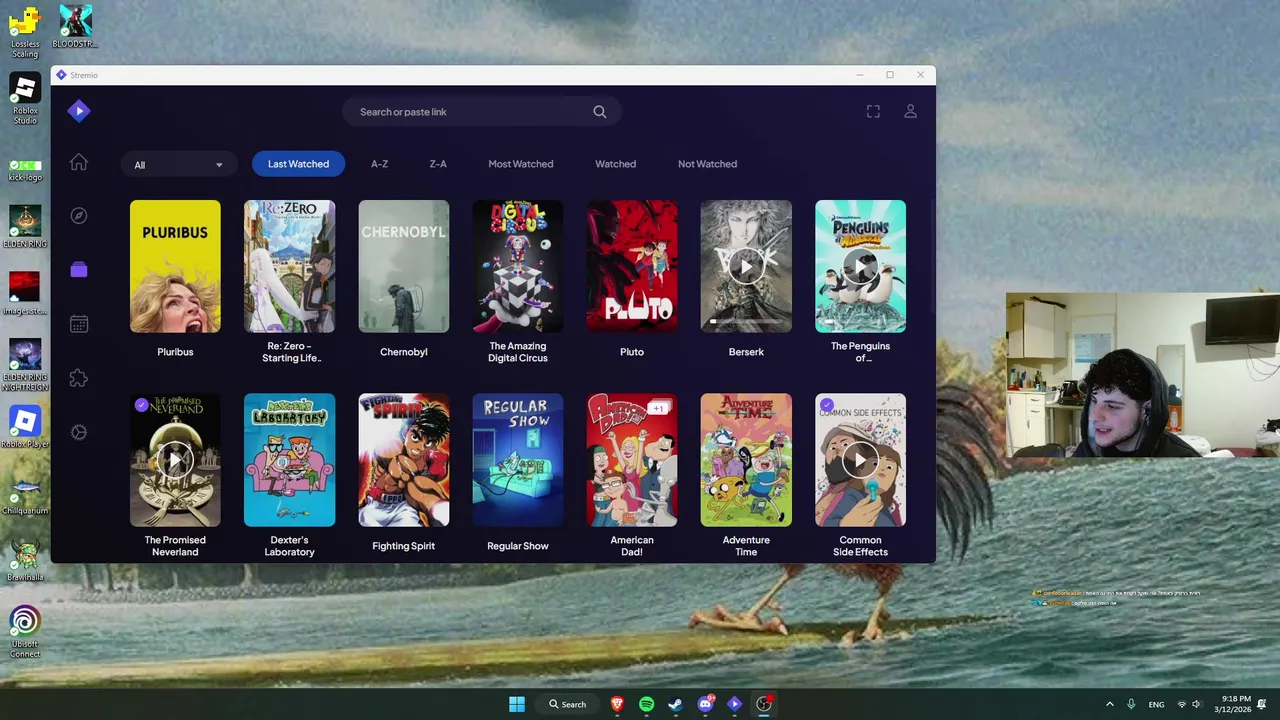Screen dimensions: 1280x720
Task: Open the Calendar icon in sidebar
Action: coord(79,324)
